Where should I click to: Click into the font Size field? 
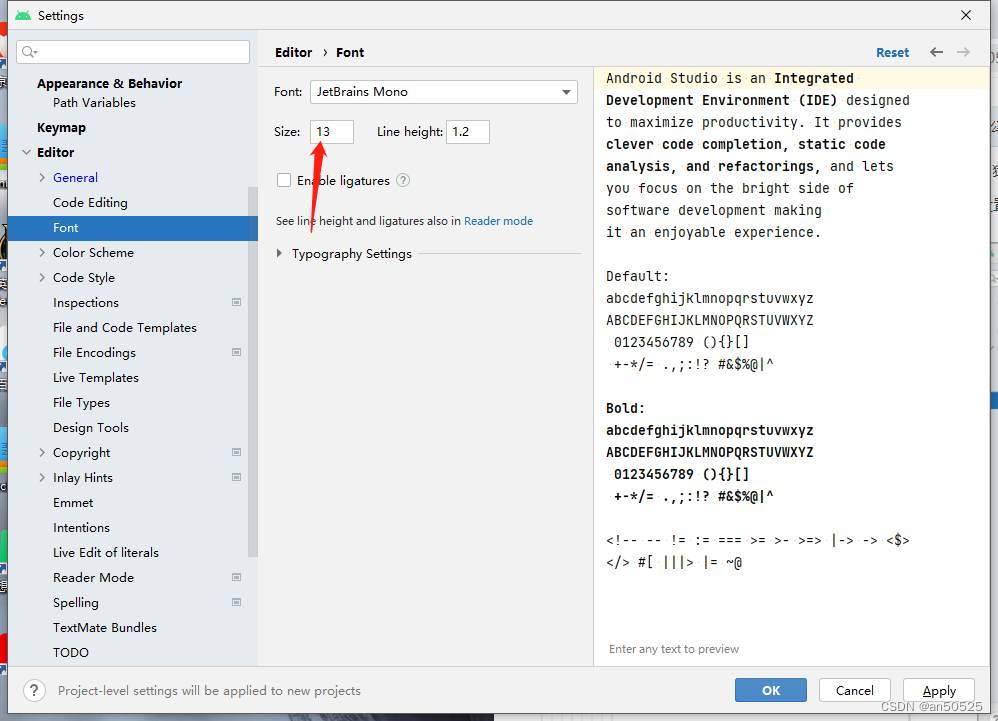point(332,132)
